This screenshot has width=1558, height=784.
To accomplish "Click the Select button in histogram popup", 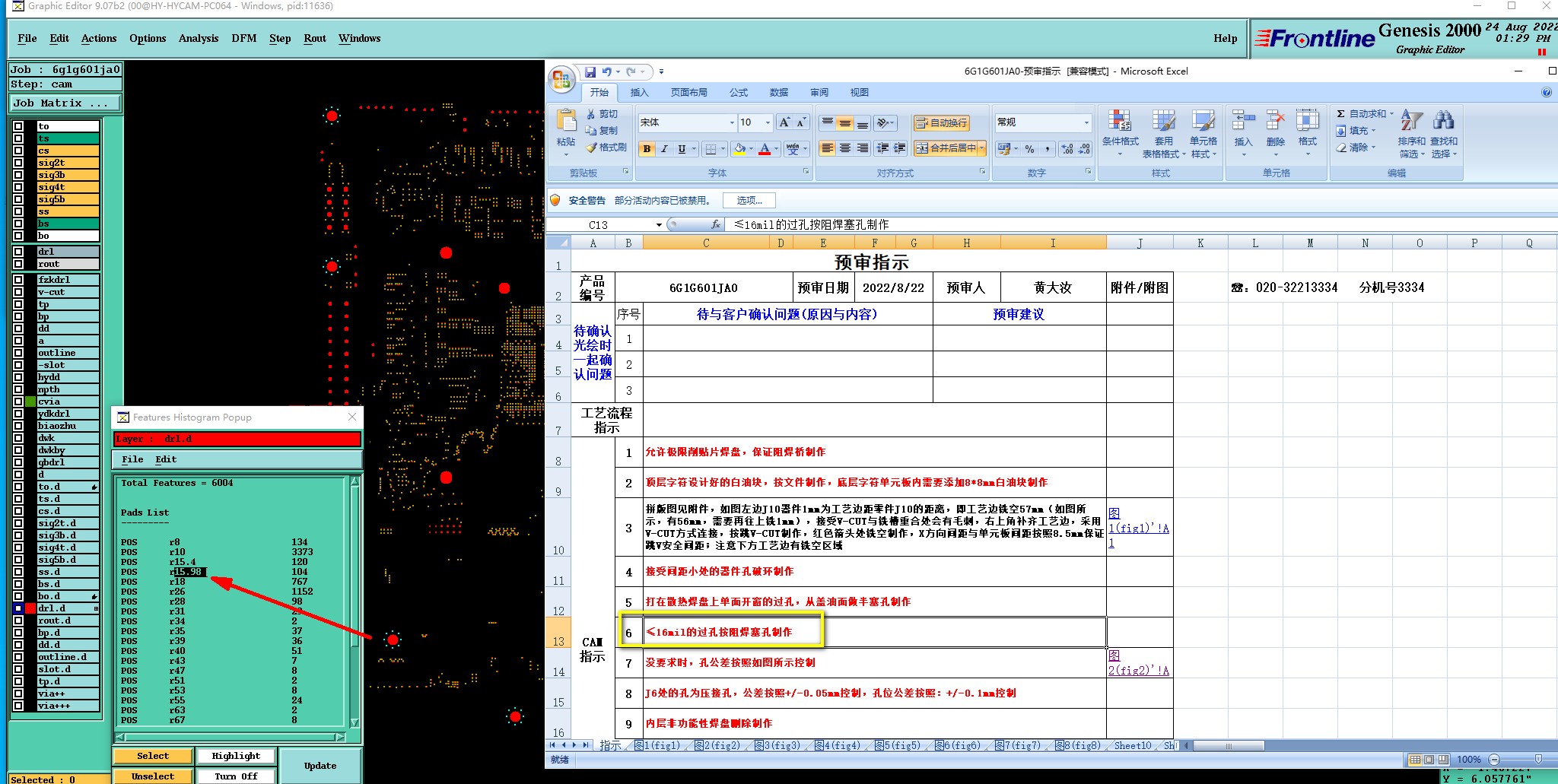I will 153,756.
